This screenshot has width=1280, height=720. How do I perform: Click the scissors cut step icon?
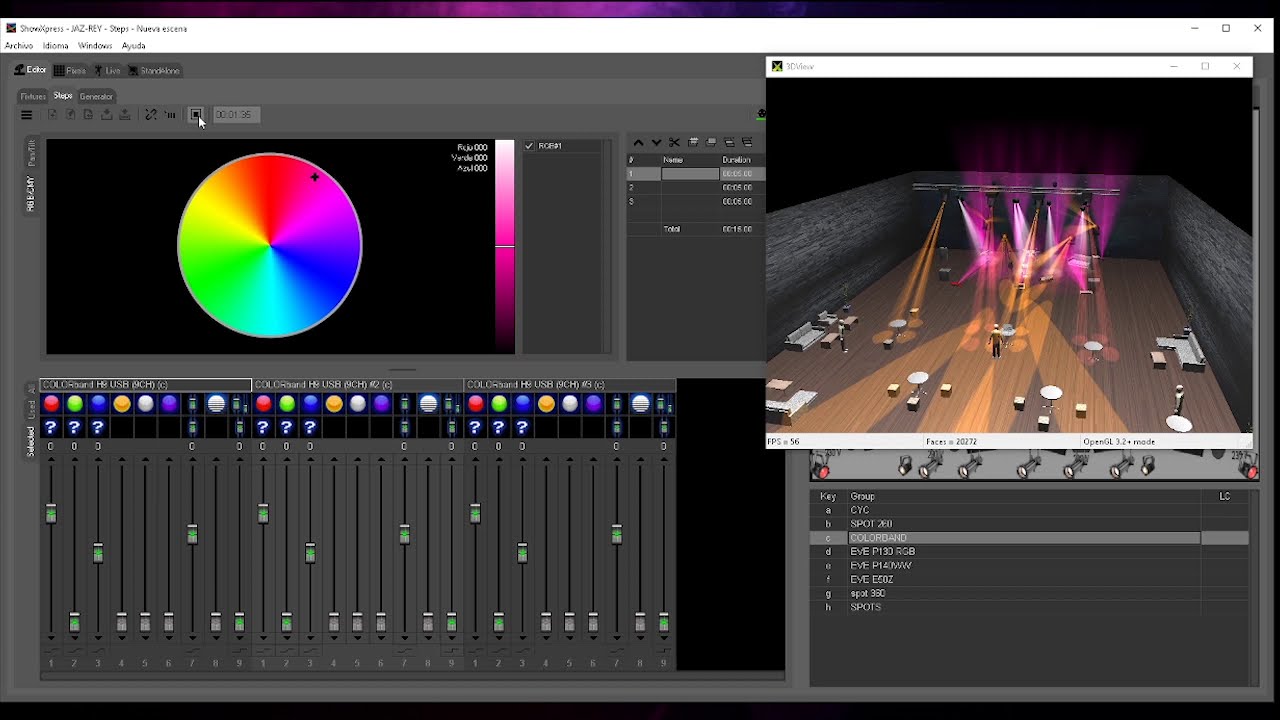pos(674,143)
